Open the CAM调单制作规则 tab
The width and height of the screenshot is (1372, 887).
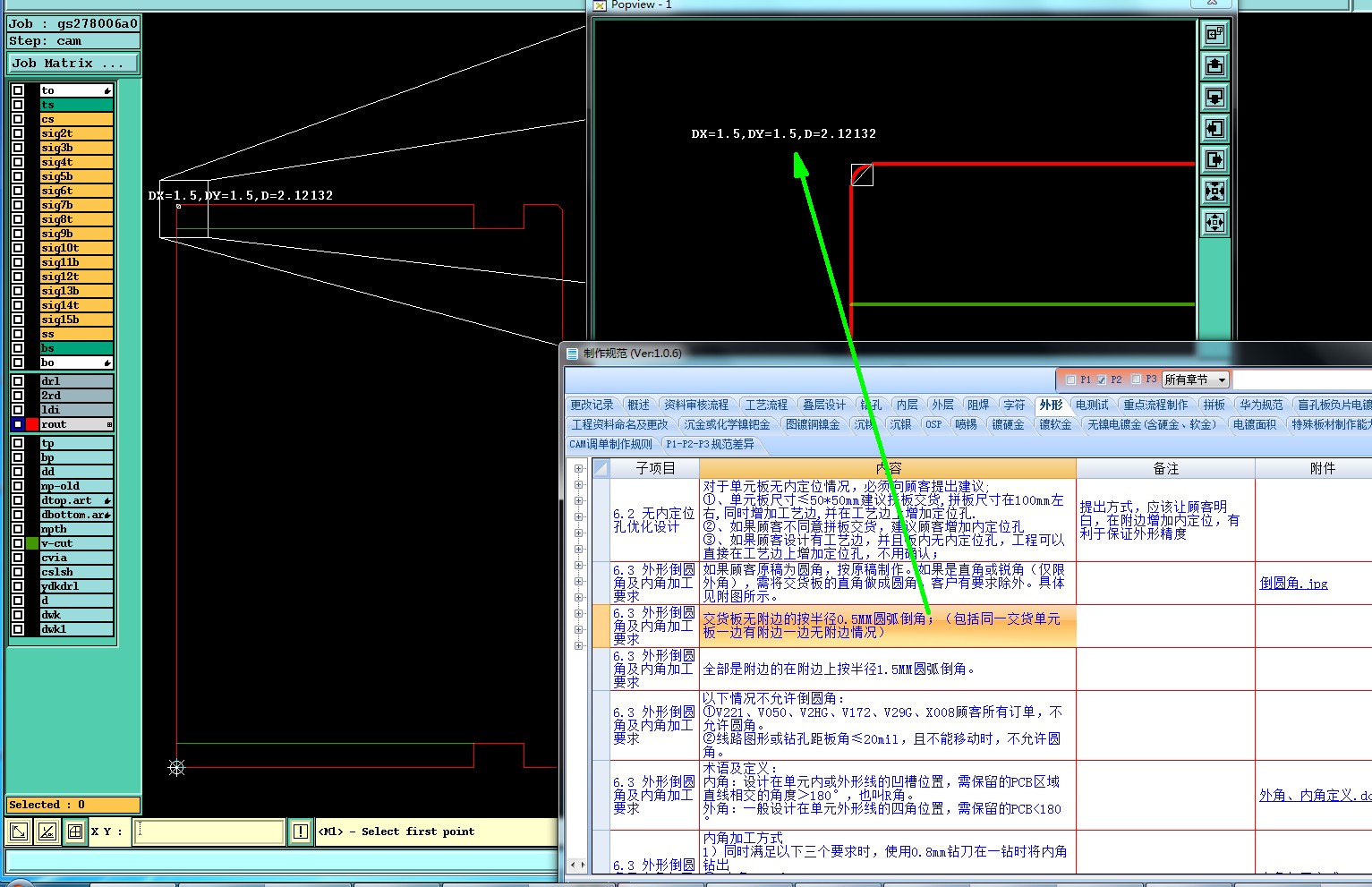611,444
